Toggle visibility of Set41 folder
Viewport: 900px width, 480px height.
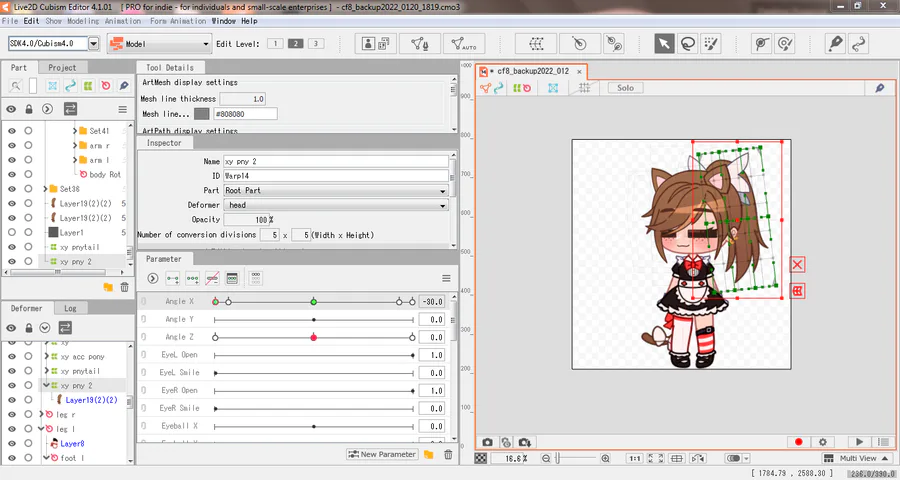pyautogui.click(x=11, y=131)
